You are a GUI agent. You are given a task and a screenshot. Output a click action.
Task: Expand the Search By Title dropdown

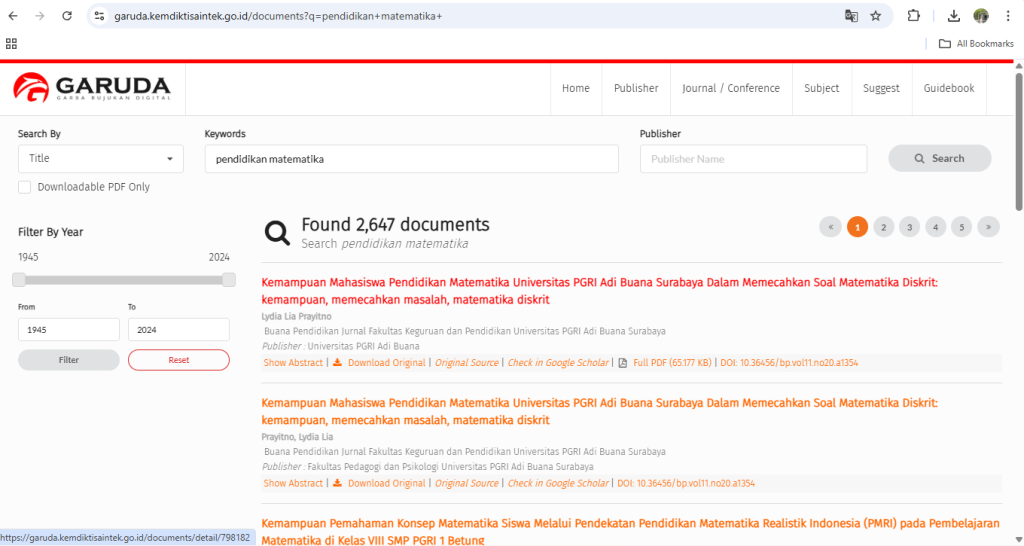(x=100, y=159)
